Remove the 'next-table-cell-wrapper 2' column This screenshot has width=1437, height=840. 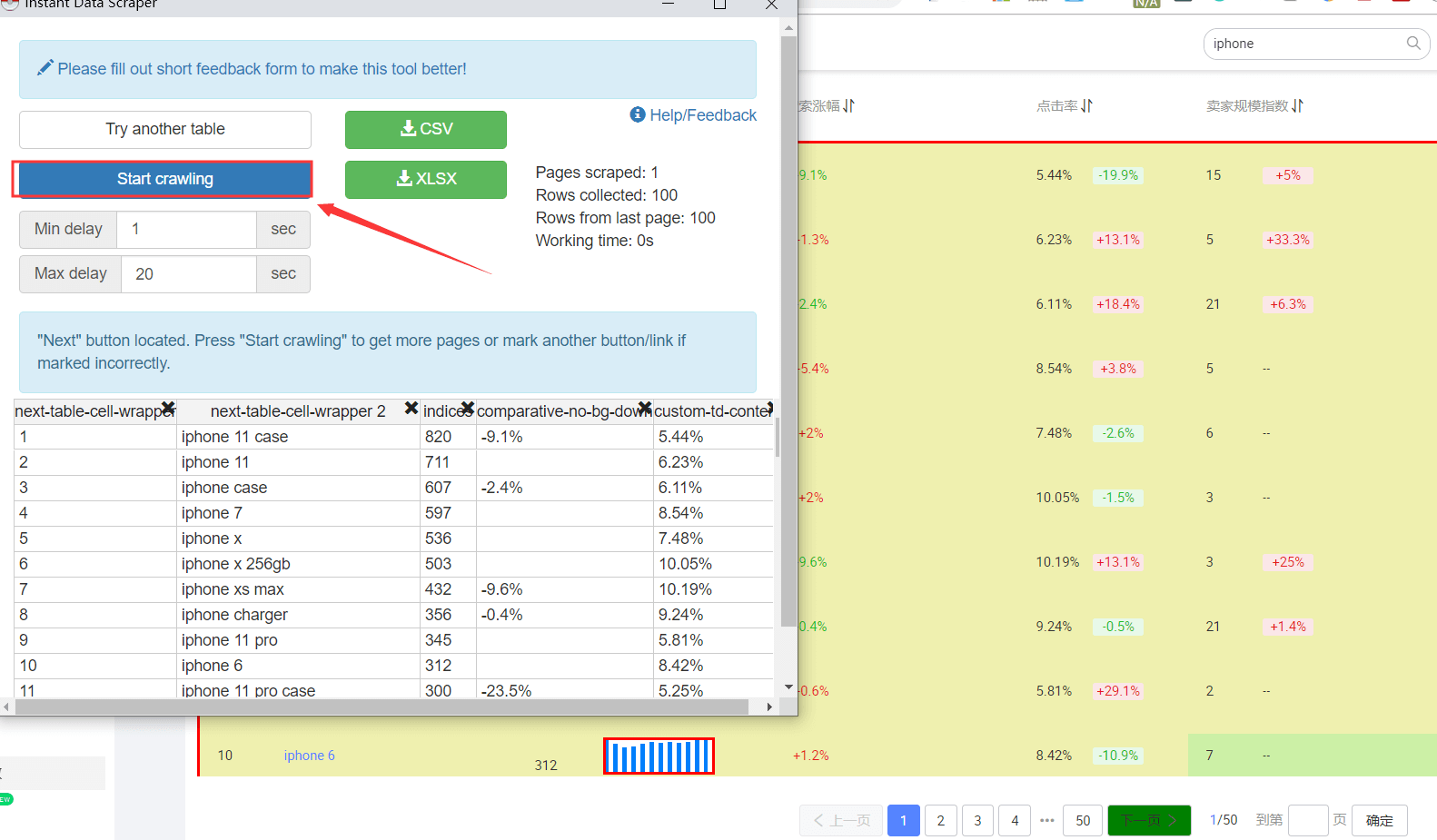pyautogui.click(x=411, y=409)
